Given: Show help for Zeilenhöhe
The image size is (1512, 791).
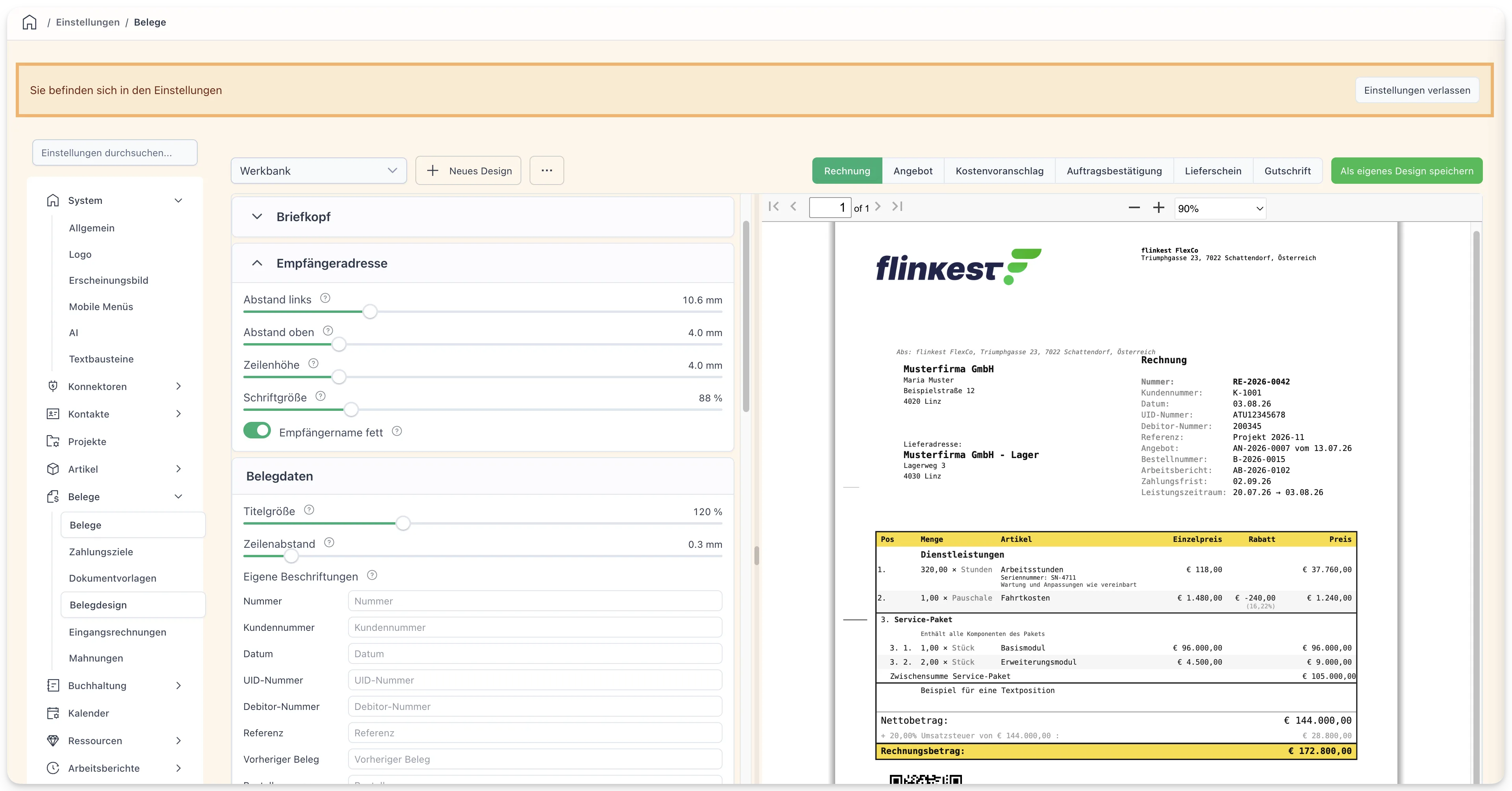Looking at the screenshot, I should (x=313, y=364).
